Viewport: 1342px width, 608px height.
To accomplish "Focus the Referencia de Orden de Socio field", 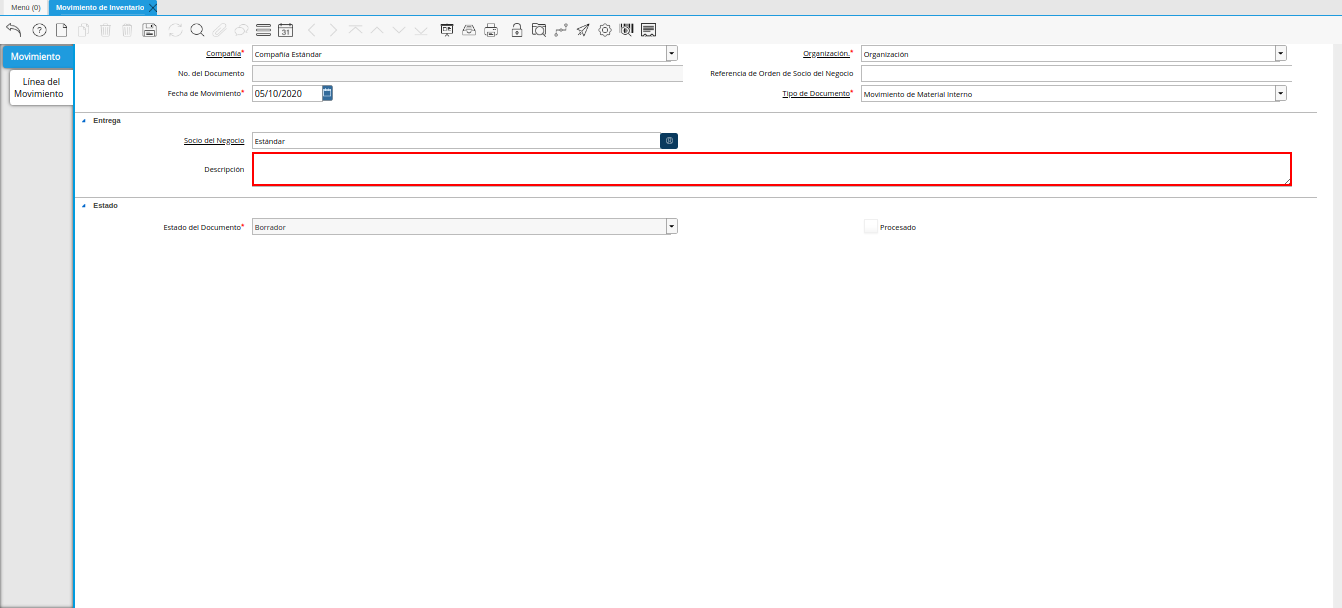I will tap(1076, 74).
